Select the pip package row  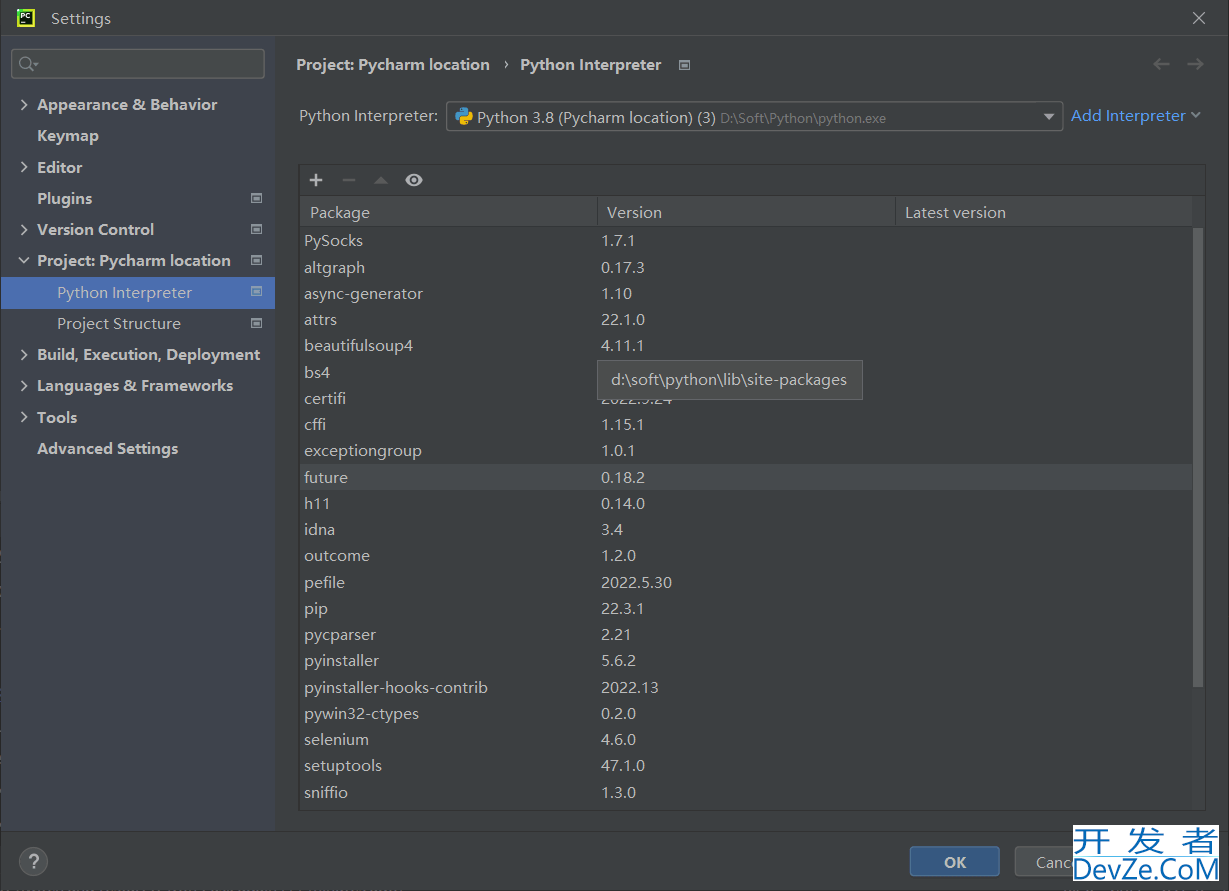pos(746,608)
